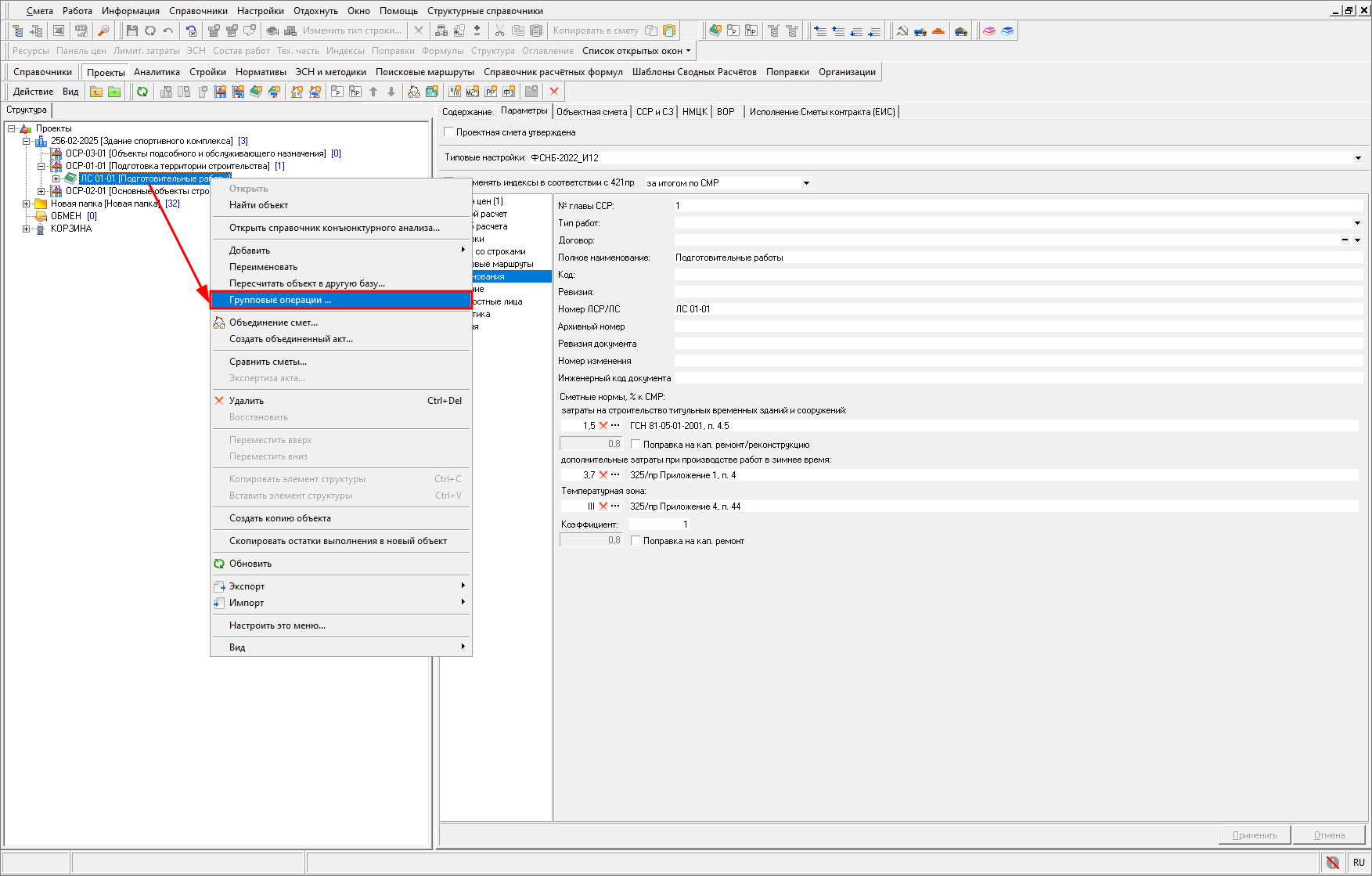Viewport: 1372px width, 876px height.
Task: Expand the КОРЗИНА tree node
Action: (x=27, y=229)
